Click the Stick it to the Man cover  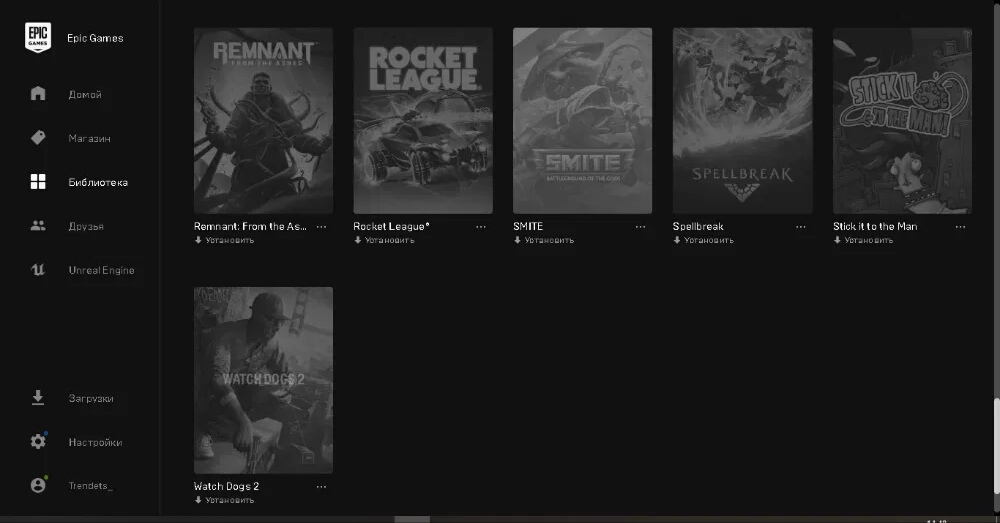coord(902,121)
